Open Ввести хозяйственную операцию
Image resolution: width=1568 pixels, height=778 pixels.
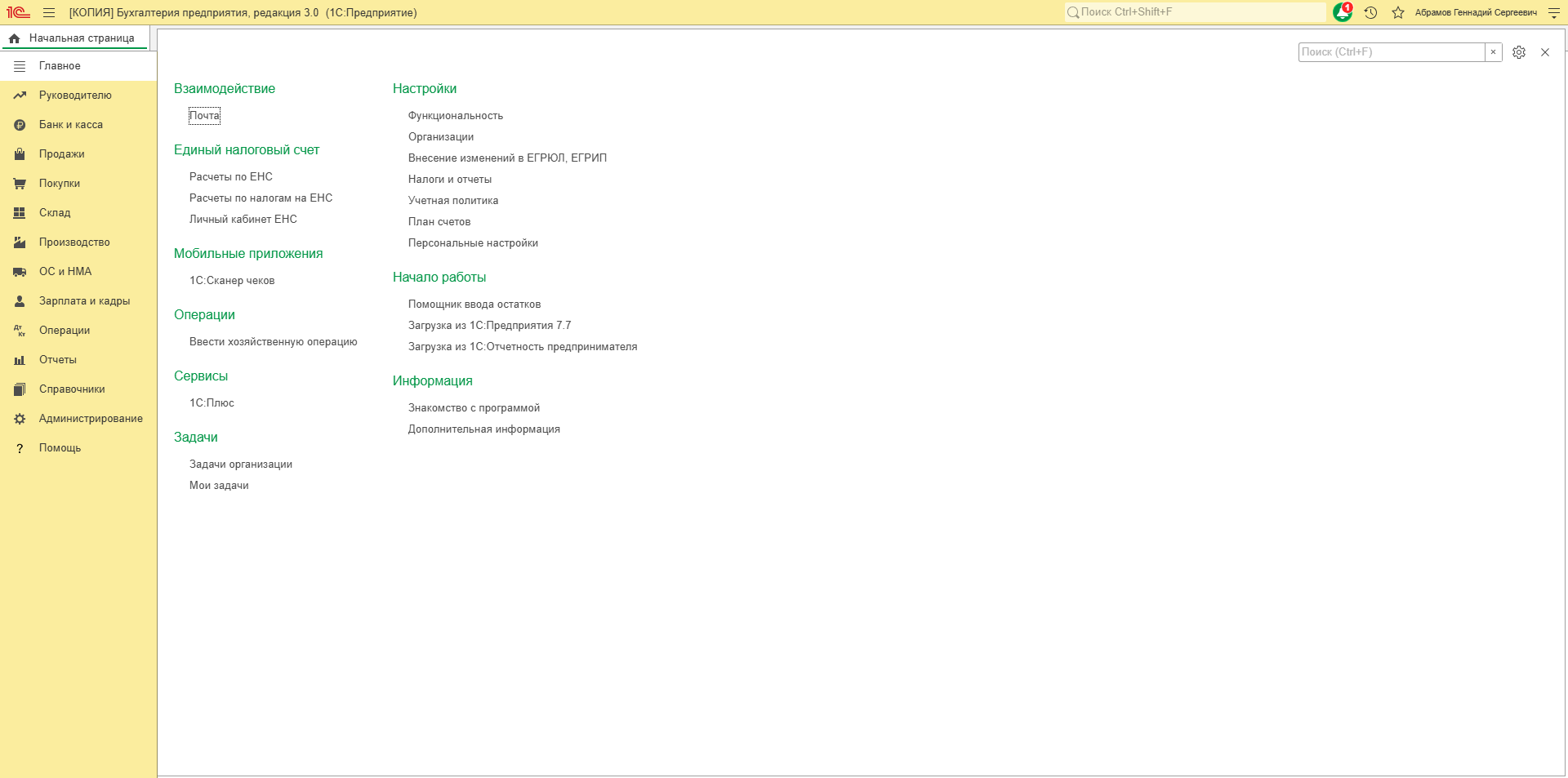click(274, 342)
